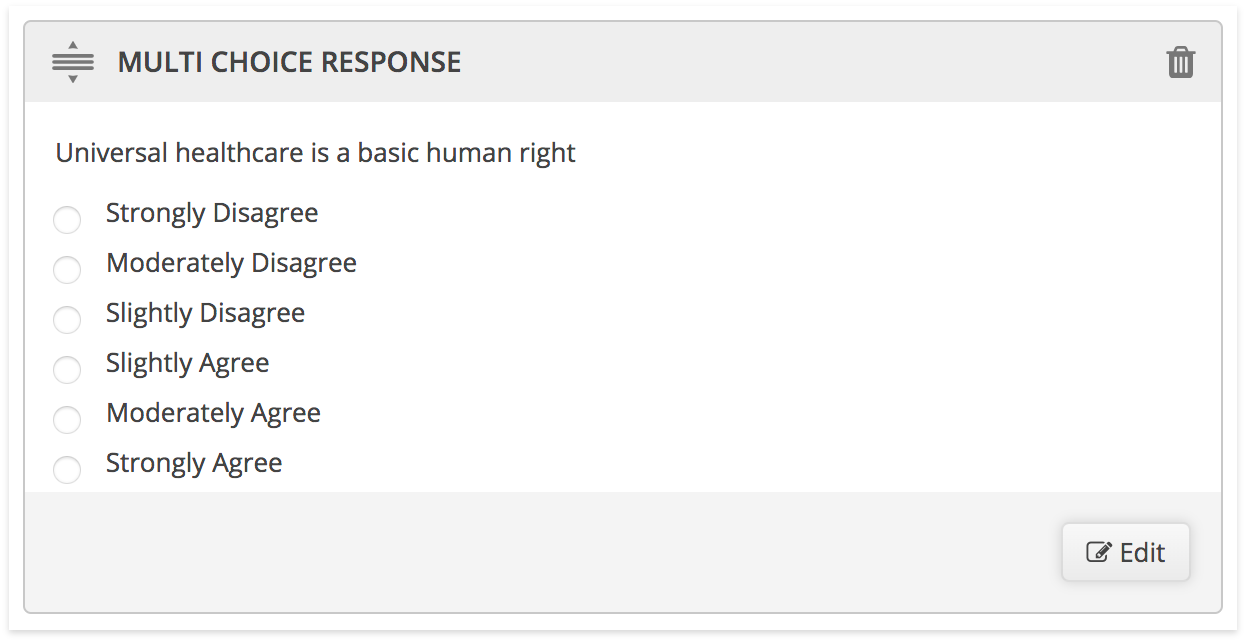
Task: Click the 'Slightly Agree' option label
Action: click(x=187, y=363)
